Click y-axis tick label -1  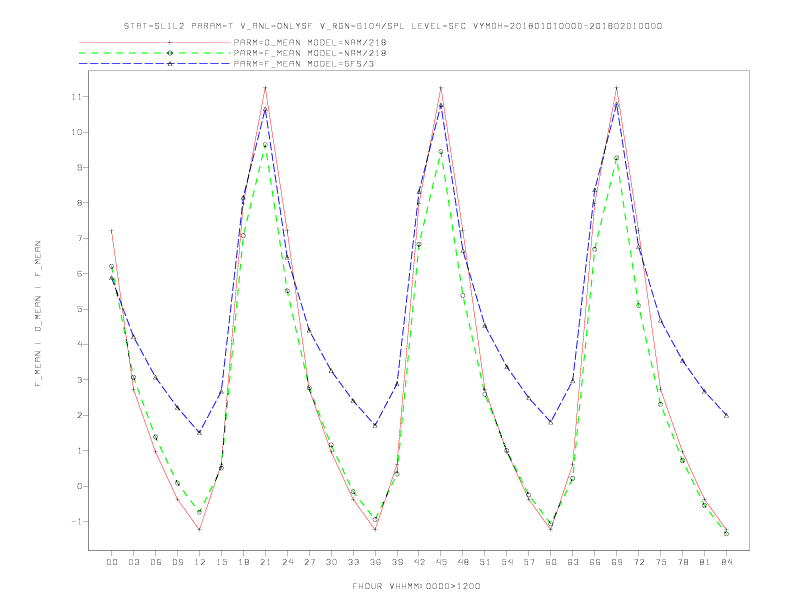click(x=77, y=522)
